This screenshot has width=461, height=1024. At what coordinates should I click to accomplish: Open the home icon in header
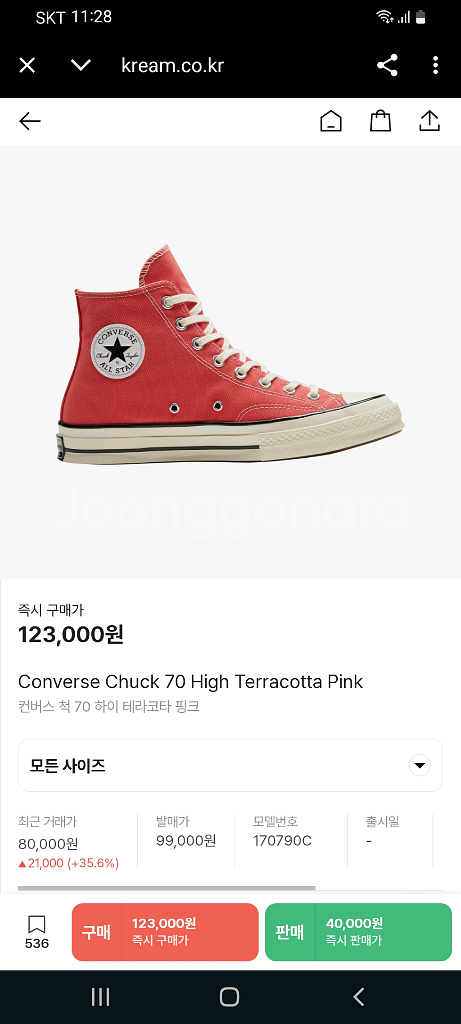click(331, 121)
